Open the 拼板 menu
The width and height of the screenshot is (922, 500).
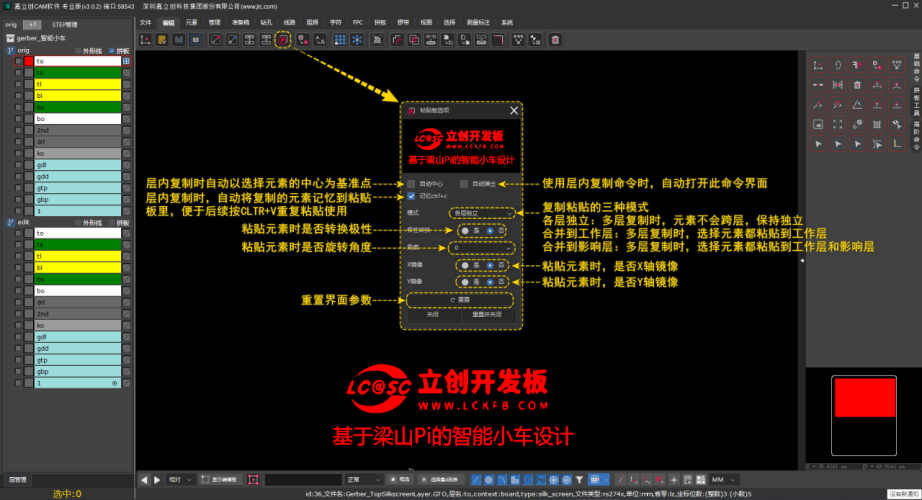380,22
